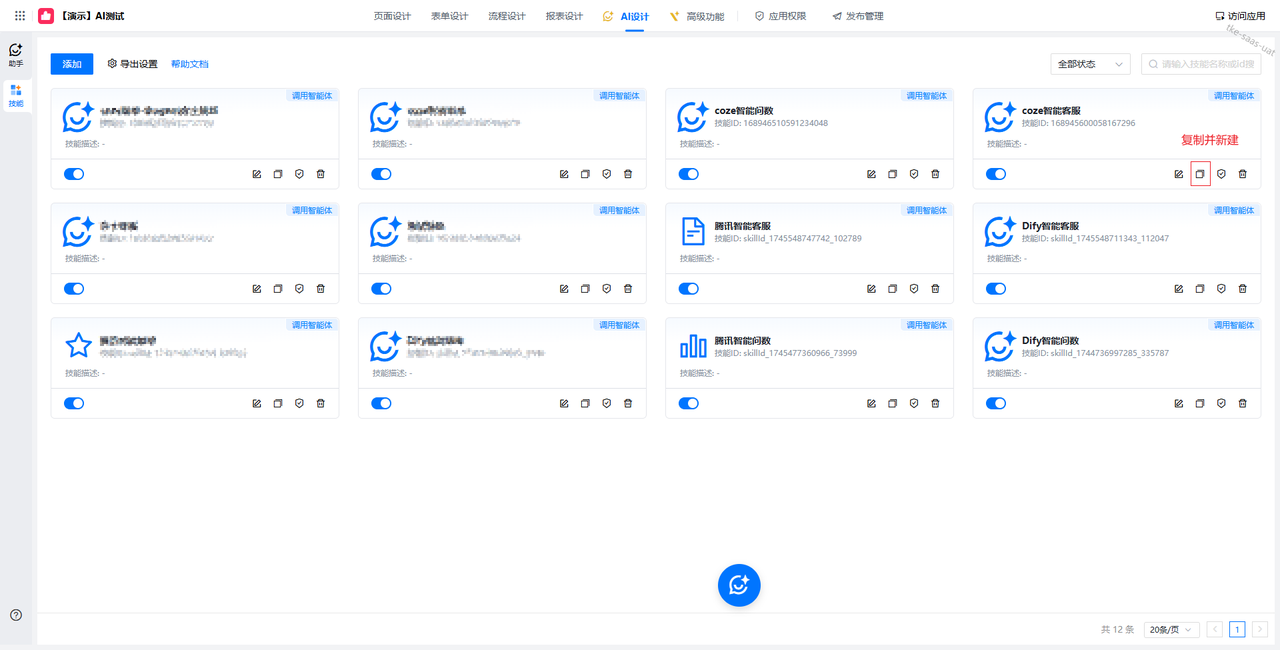Open the 发布管理 tab
This screenshot has width=1280, height=650.
coord(858,16)
